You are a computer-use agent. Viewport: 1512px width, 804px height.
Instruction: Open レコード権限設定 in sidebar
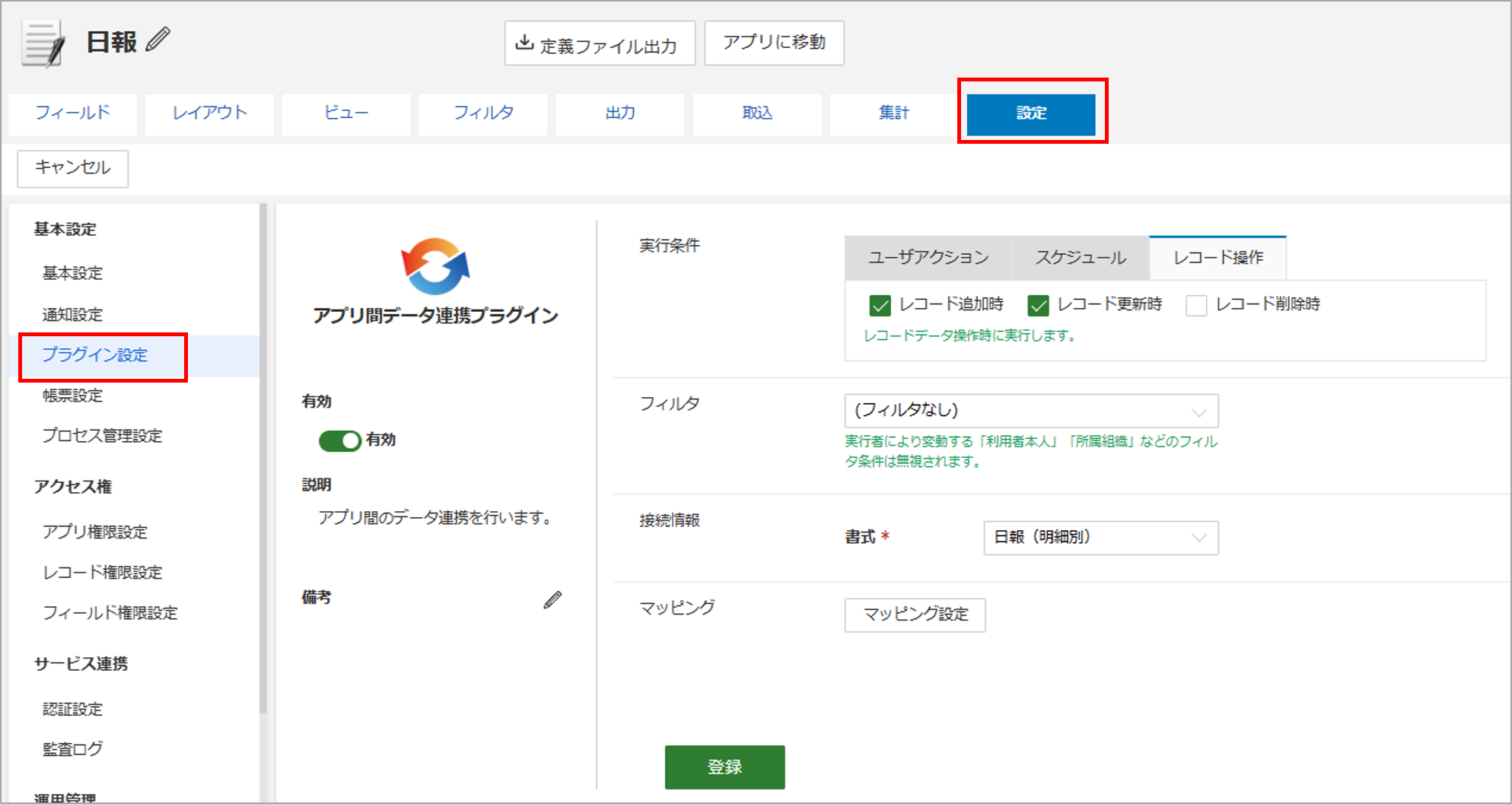103,573
